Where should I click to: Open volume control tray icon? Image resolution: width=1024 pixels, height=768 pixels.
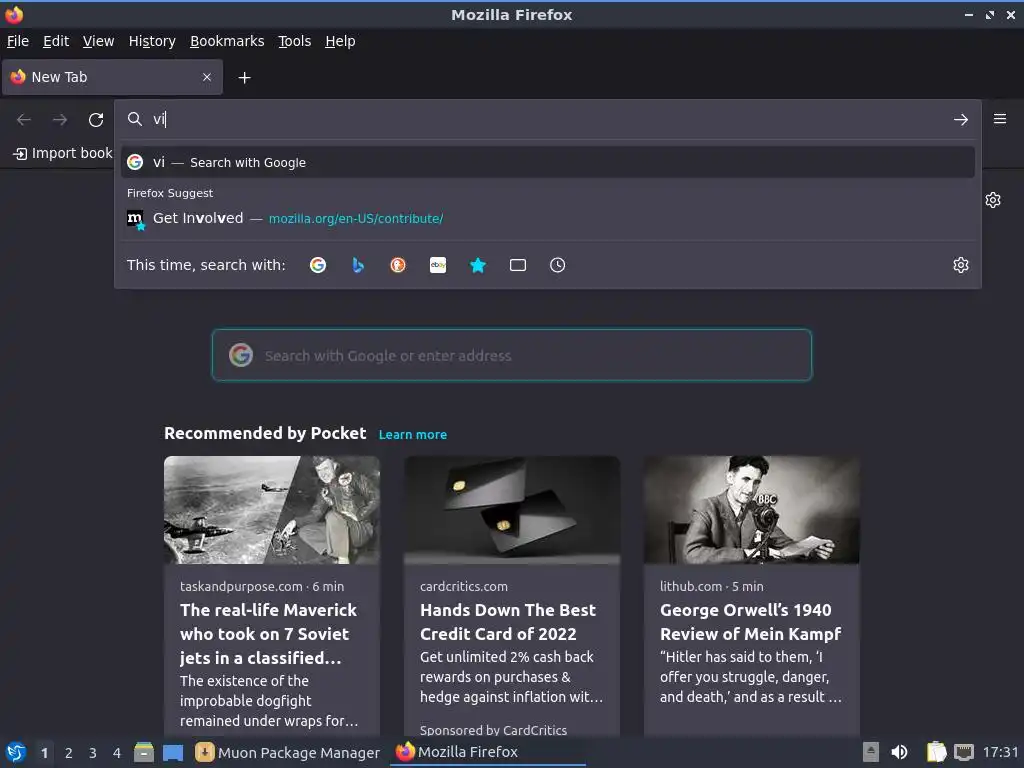pyautogui.click(x=899, y=752)
